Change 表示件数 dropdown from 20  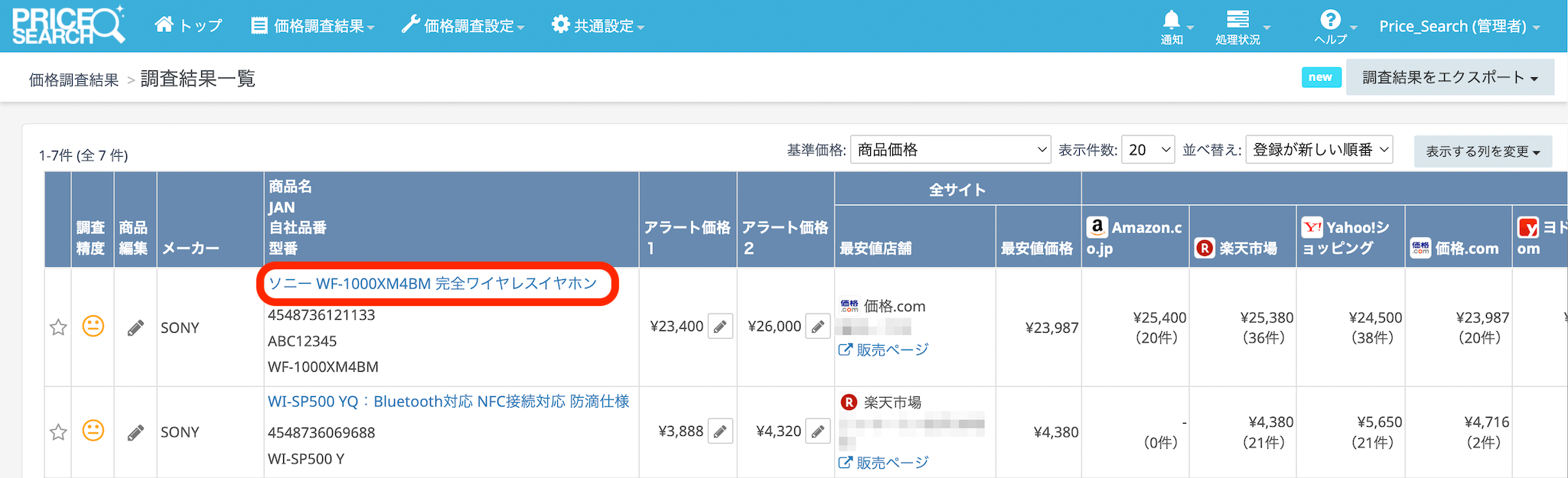pos(1149,150)
